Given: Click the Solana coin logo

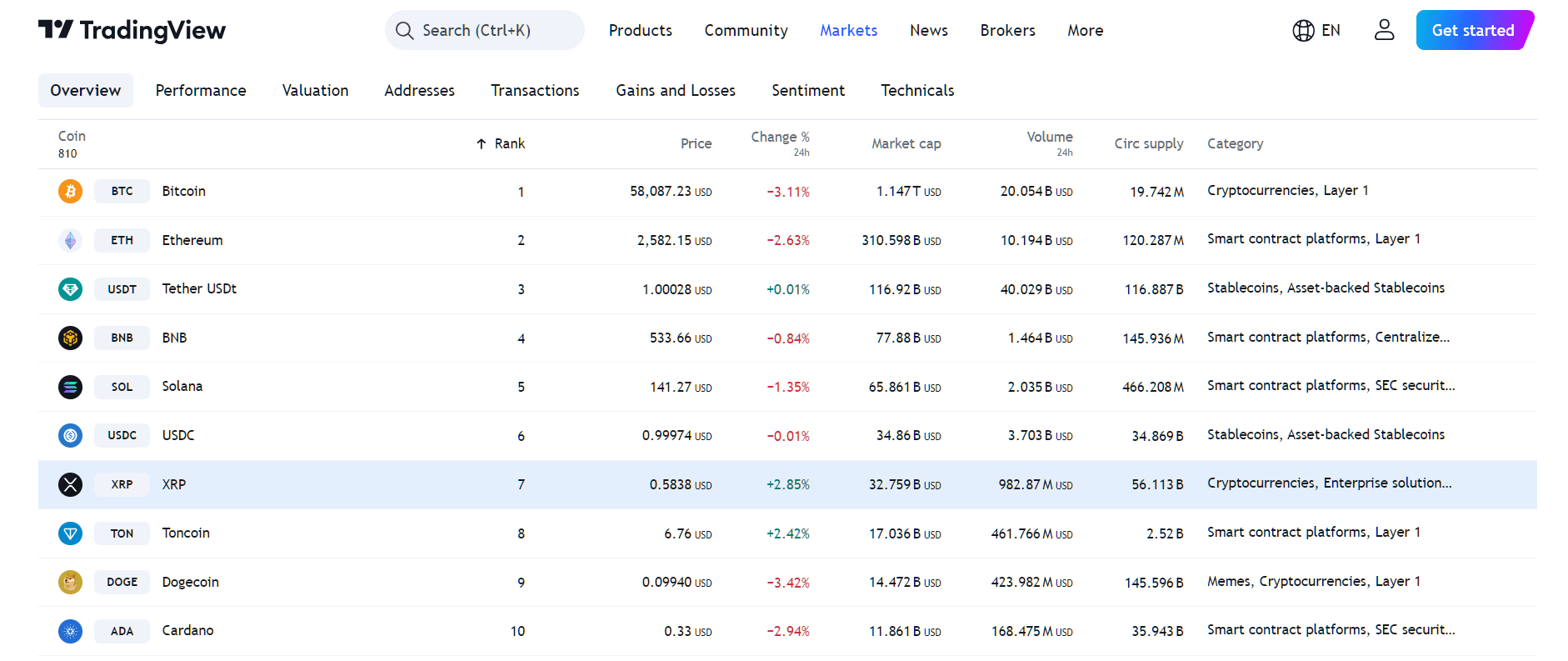Looking at the screenshot, I should (x=70, y=387).
